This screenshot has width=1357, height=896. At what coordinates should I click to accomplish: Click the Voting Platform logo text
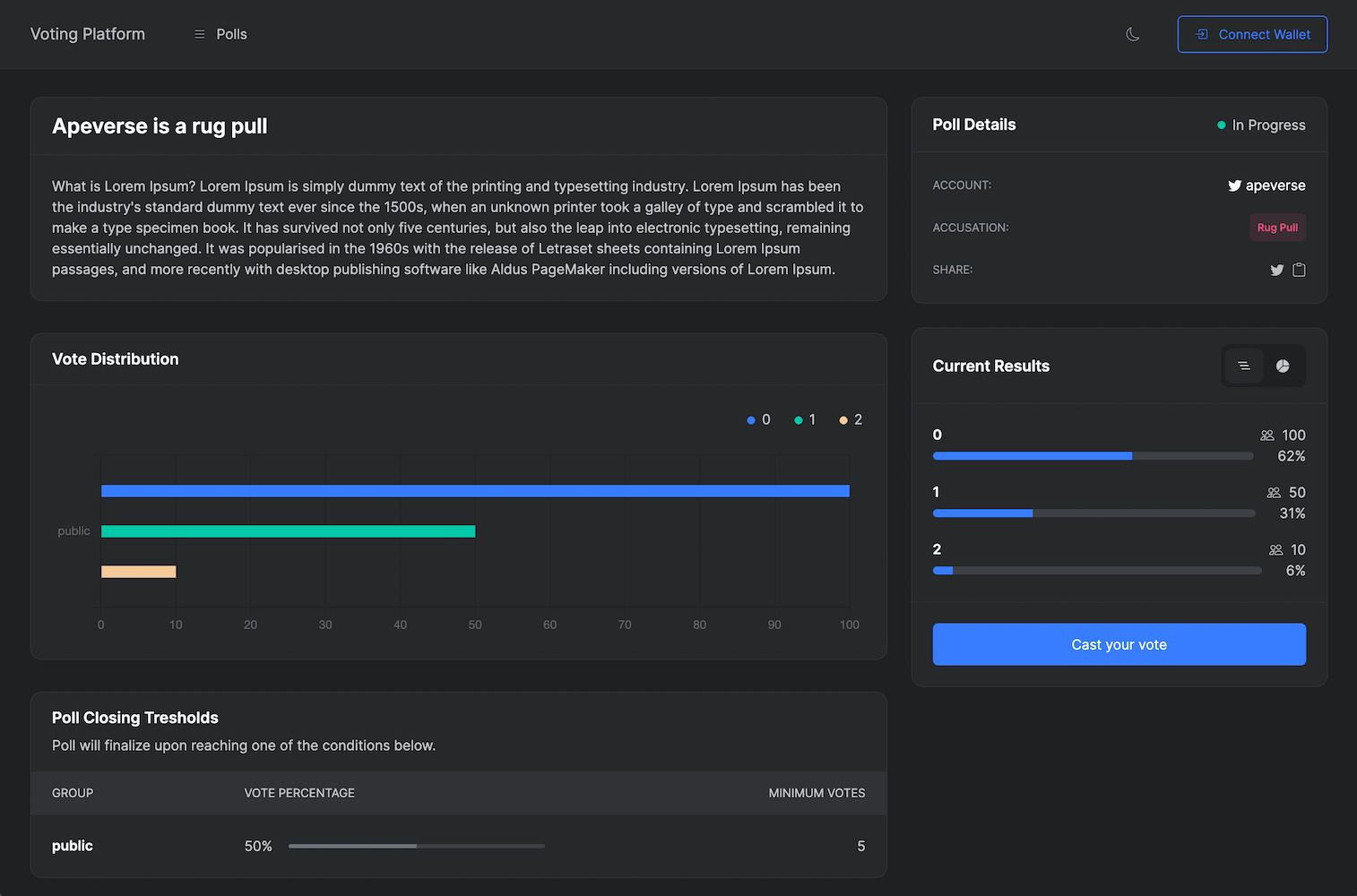[x=88, y=34]
